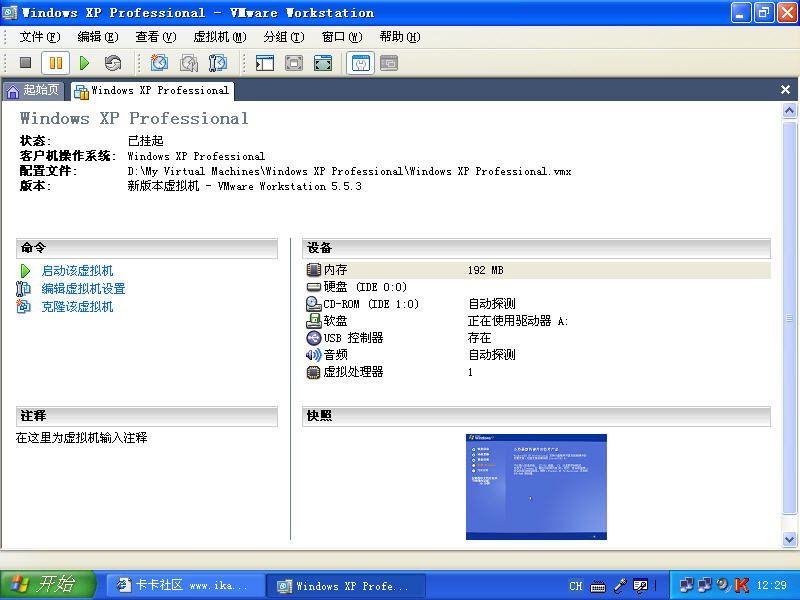This screenshot has height=600, width=800.
Task: Click the revert to snapshot toolbar icon
Action: (189, 63)
